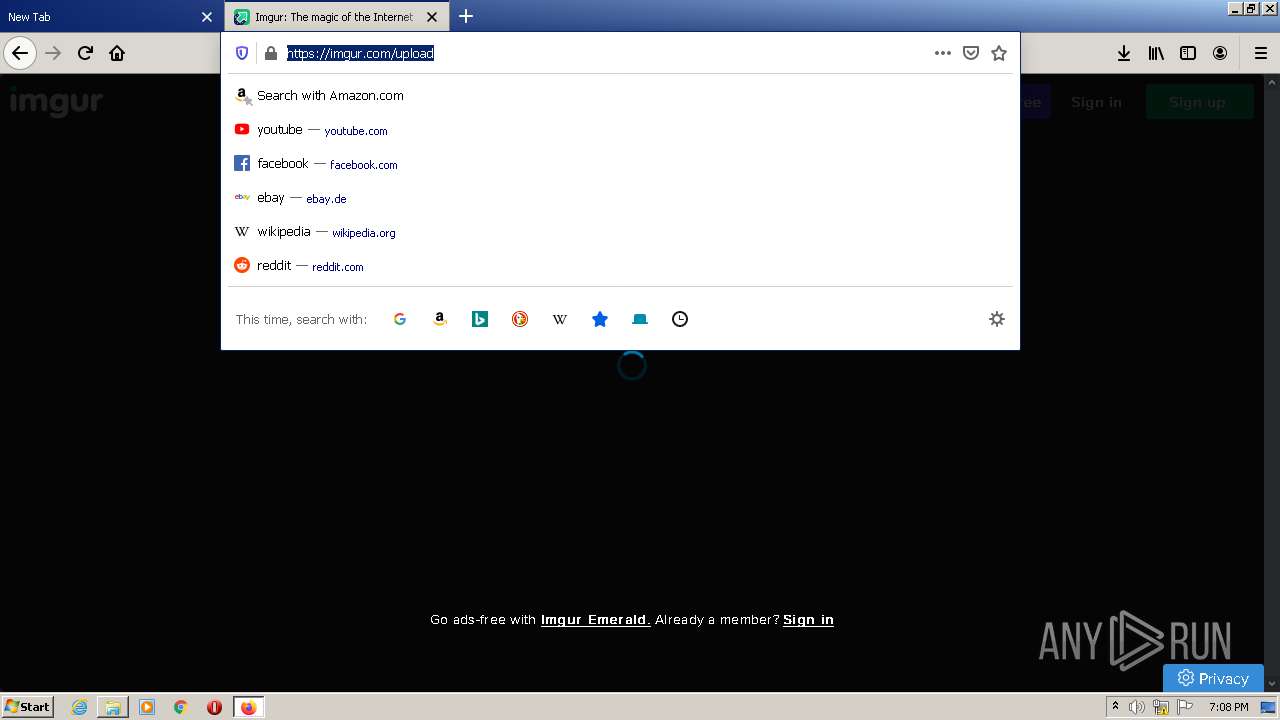The height and width of the screenshot is (720, 1280).
Task: Open Firefox account menu
Action: [x=1220, y=53]
